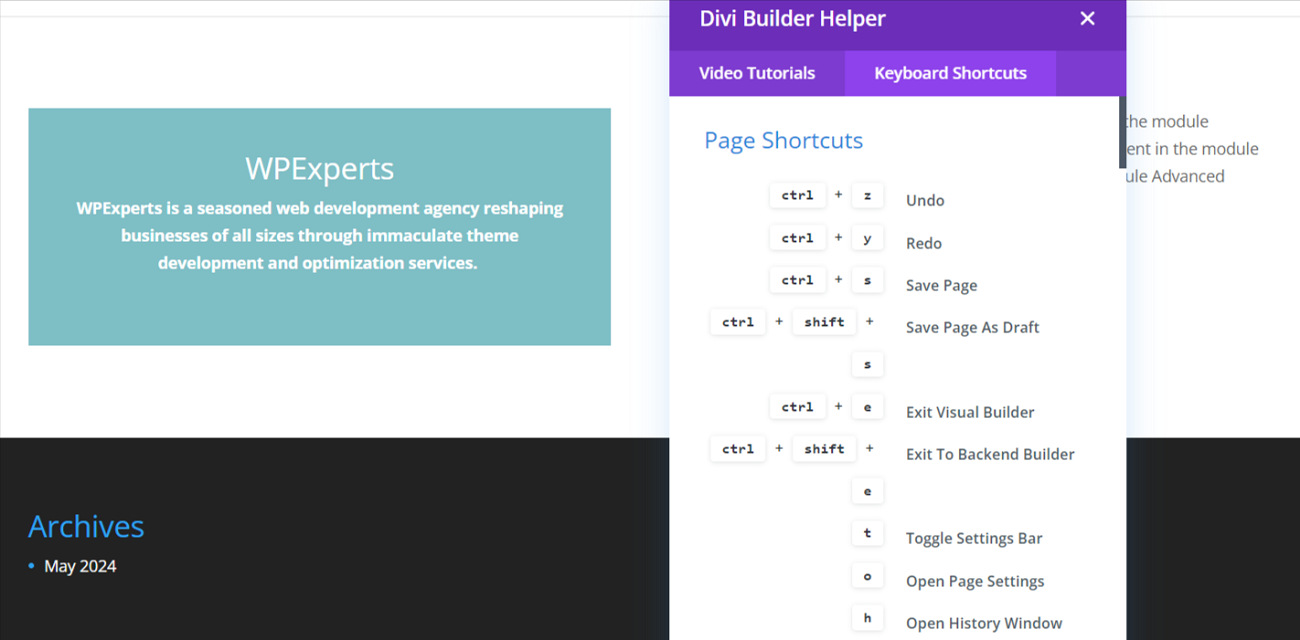Click the Archives footer heading
This screenshot has width=1300, height=640.
tap(86, 526)
